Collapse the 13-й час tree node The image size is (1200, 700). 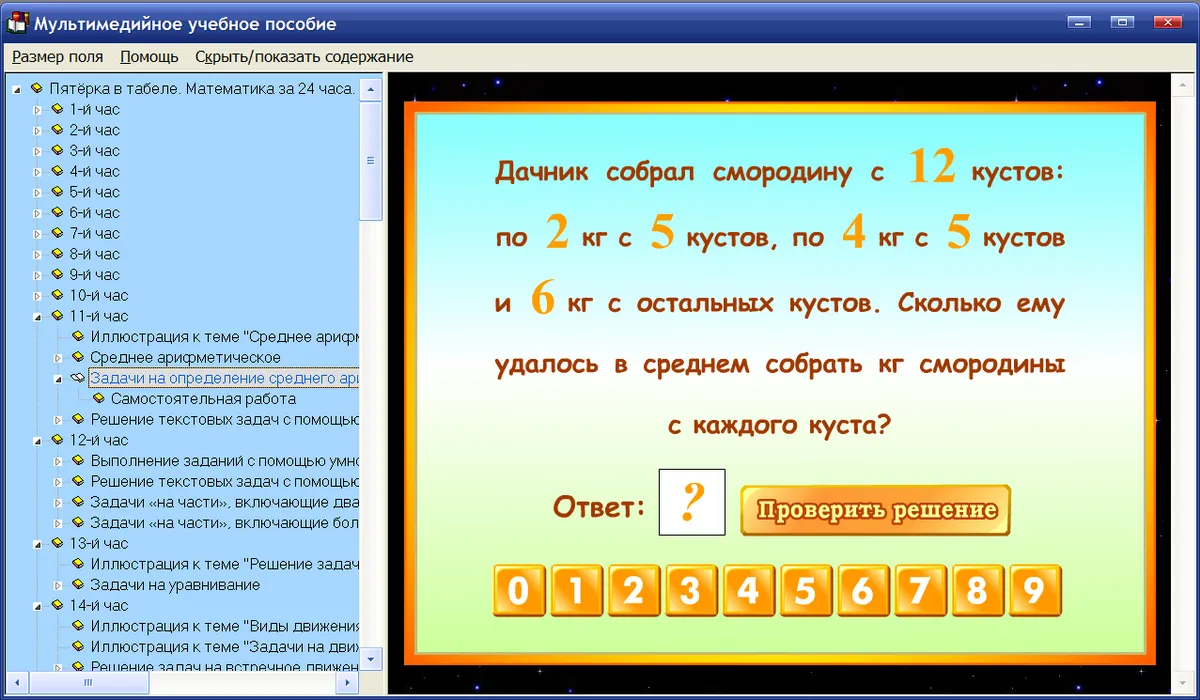pos(38,543)
